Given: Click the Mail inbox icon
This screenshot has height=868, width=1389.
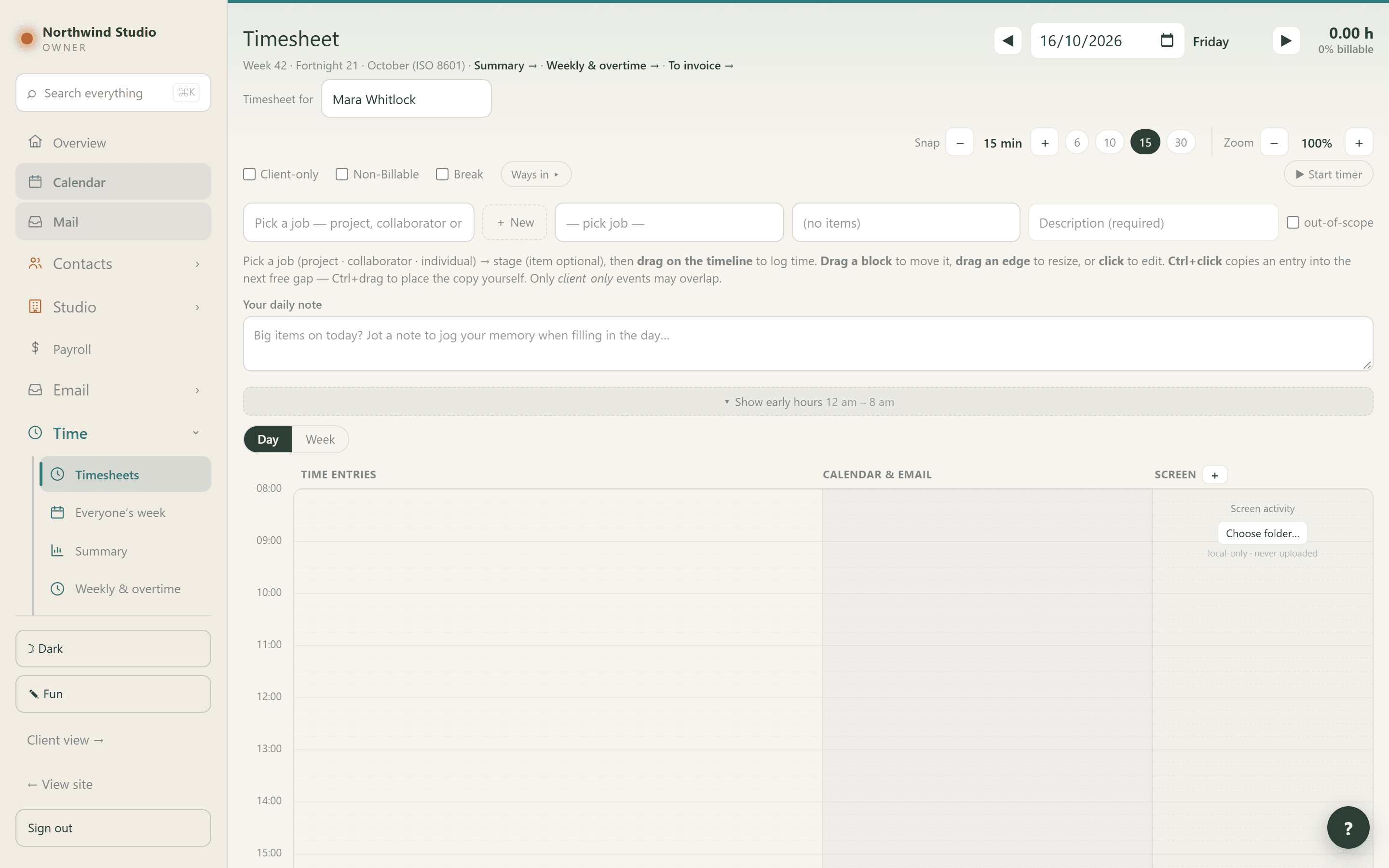Looking at the screenshot, I should pos(35,222).
